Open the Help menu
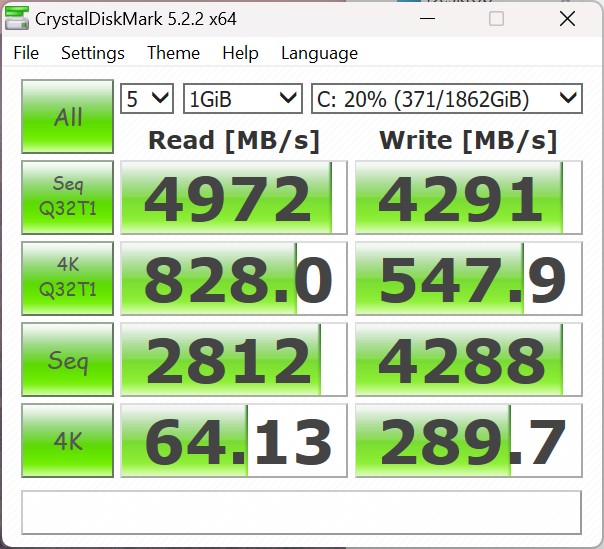 [x=240, y=53]
